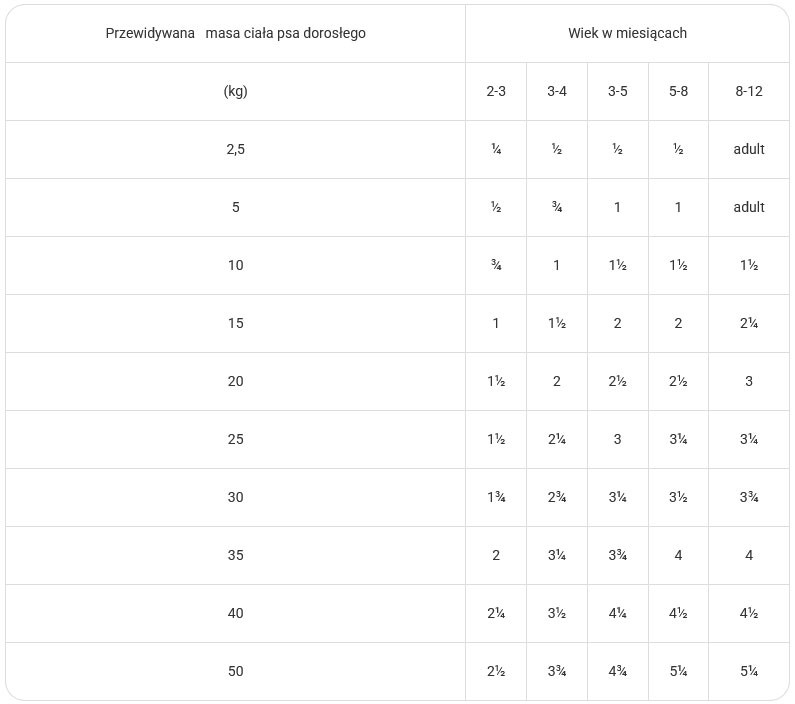Select the 3-4 months column header
Image resolution: width=795 pixels, height=704 pixels.
[557, 91]
